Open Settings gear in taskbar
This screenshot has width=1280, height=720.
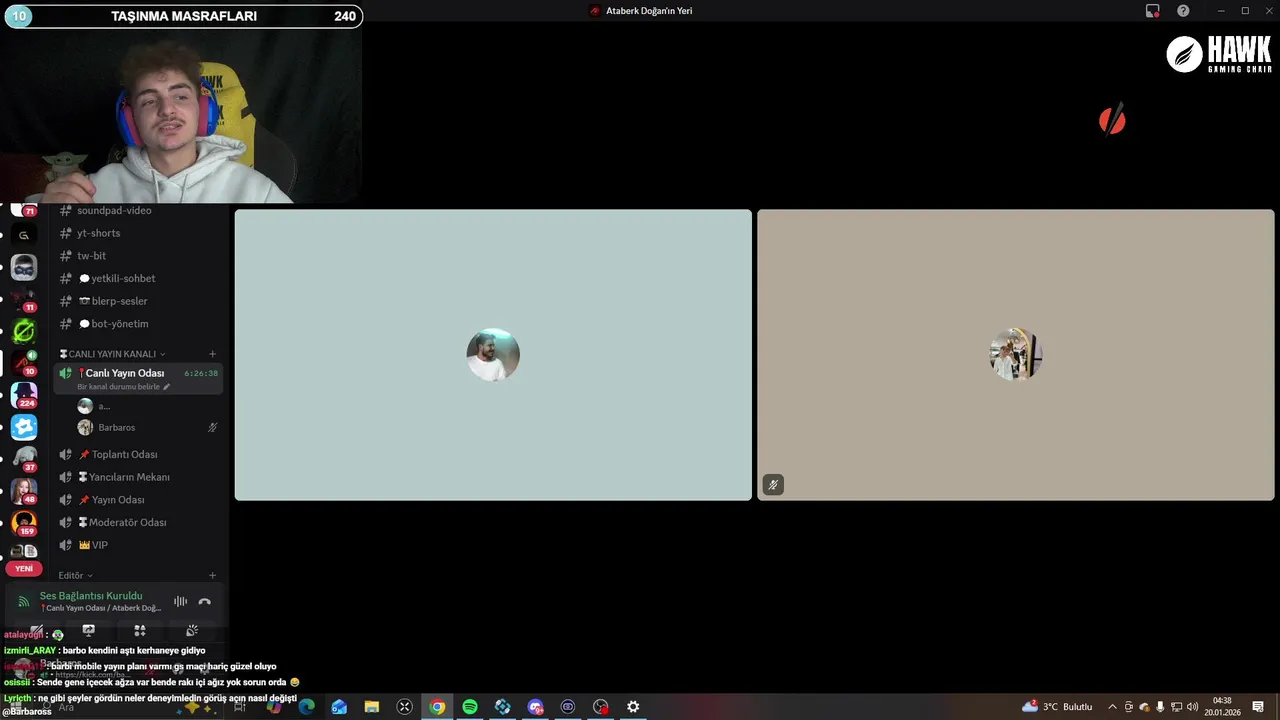pyautogui.click(x=633, y=707)
